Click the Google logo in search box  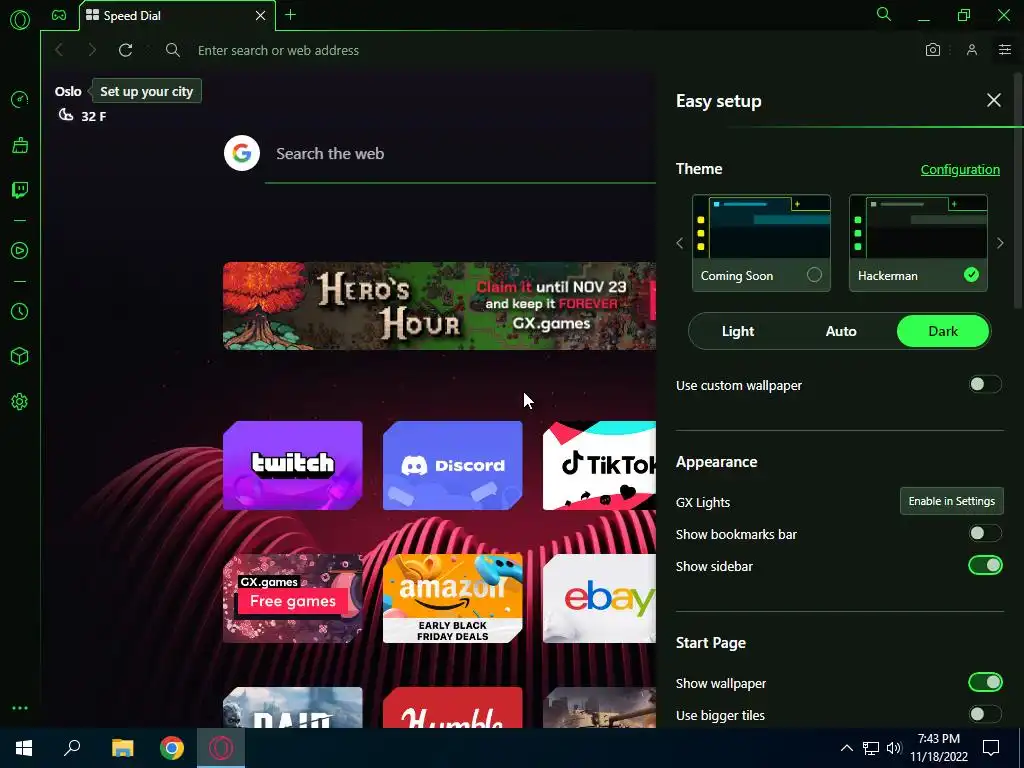(242, 153)
